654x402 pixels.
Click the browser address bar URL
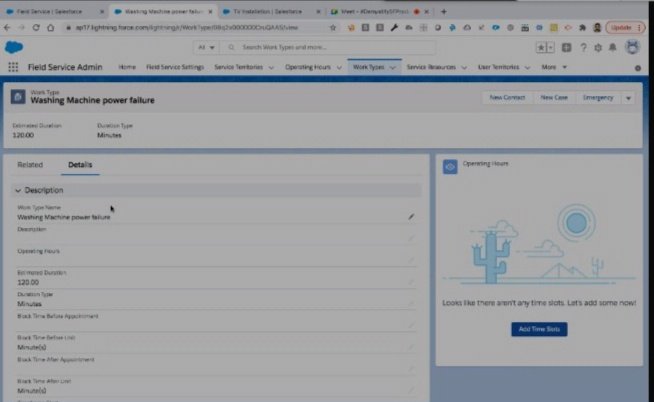187,28
